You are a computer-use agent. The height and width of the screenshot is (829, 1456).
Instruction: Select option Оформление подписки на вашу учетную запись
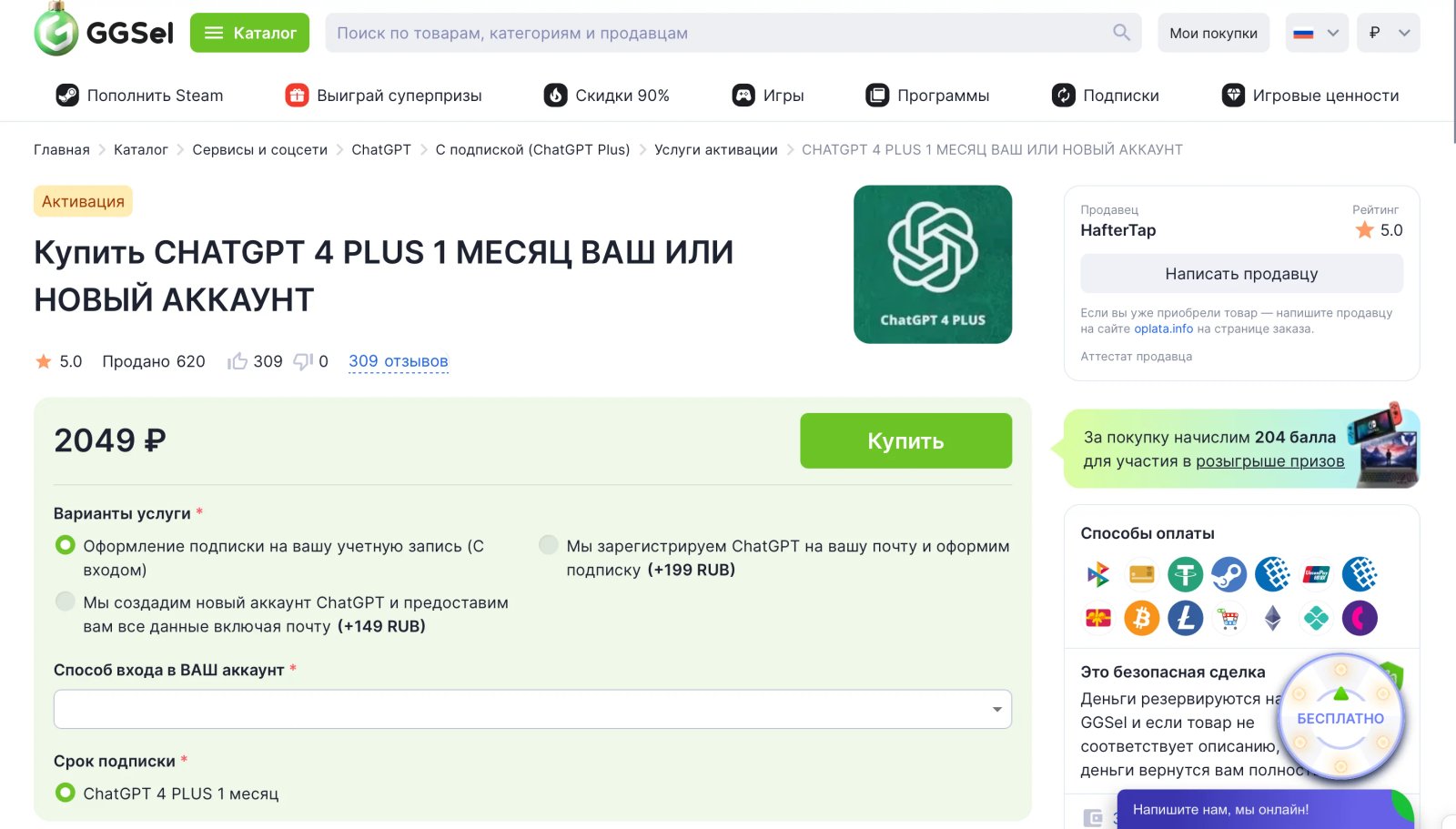pos(65,546)
